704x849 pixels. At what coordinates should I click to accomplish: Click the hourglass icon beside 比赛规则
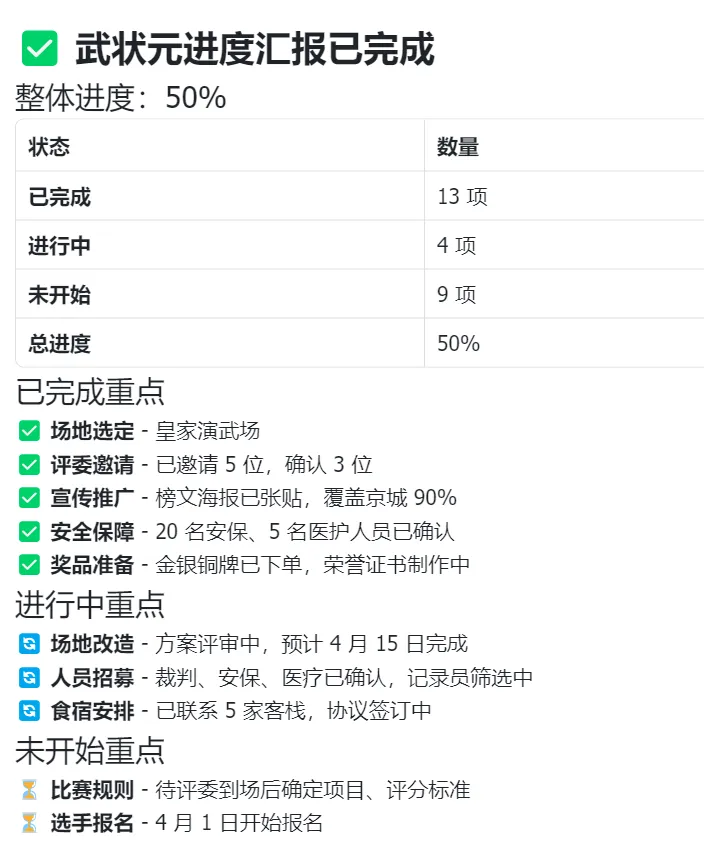pos(29,790)
